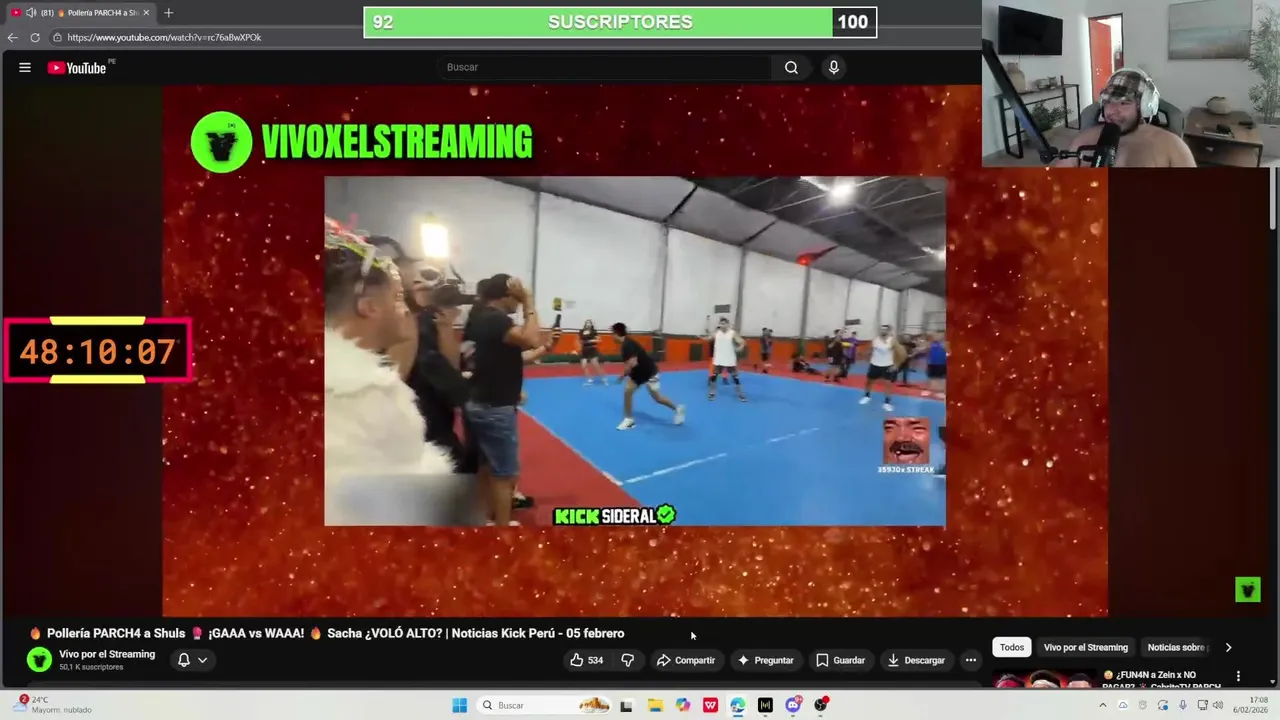This screenshot has height=720, width=1280.
Task: Open the Windows Start menu
Action: pos(459,705)
